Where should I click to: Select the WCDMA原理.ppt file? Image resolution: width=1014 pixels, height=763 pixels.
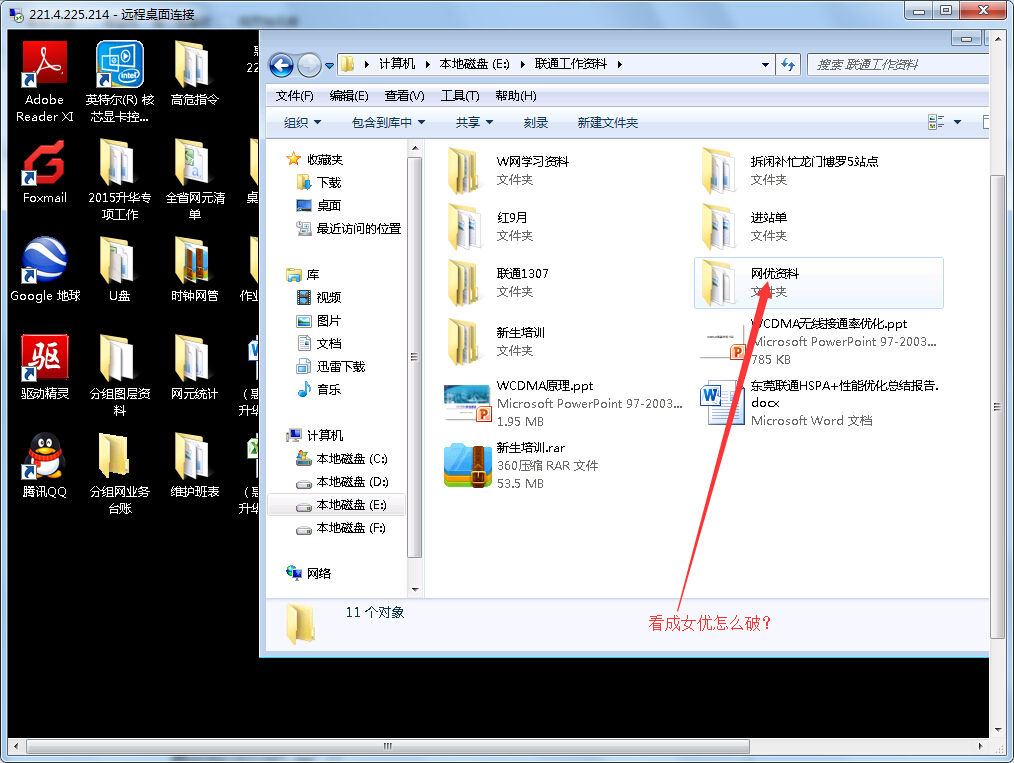(563, 403)
